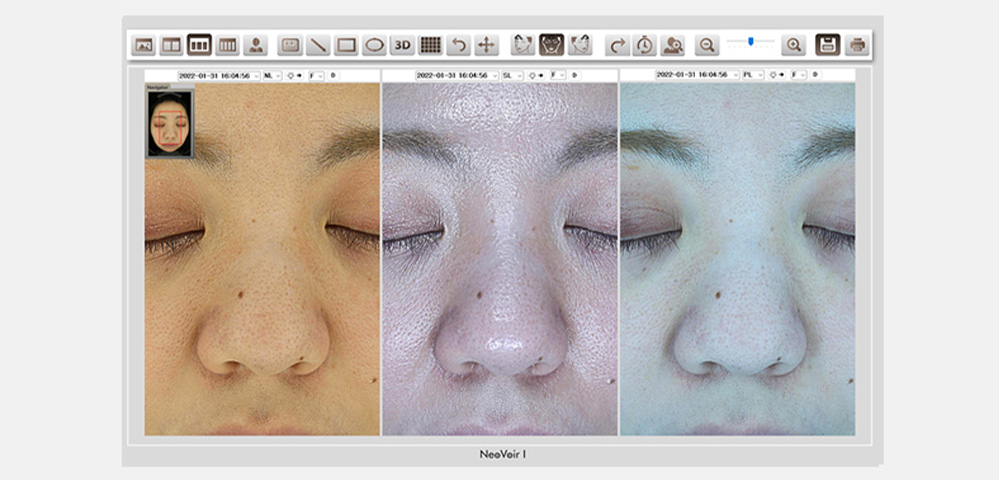The width and height of the screenshot is (1000, 480).
Task: Switch to three-panel layout view
Action: (x=199, y=45)
